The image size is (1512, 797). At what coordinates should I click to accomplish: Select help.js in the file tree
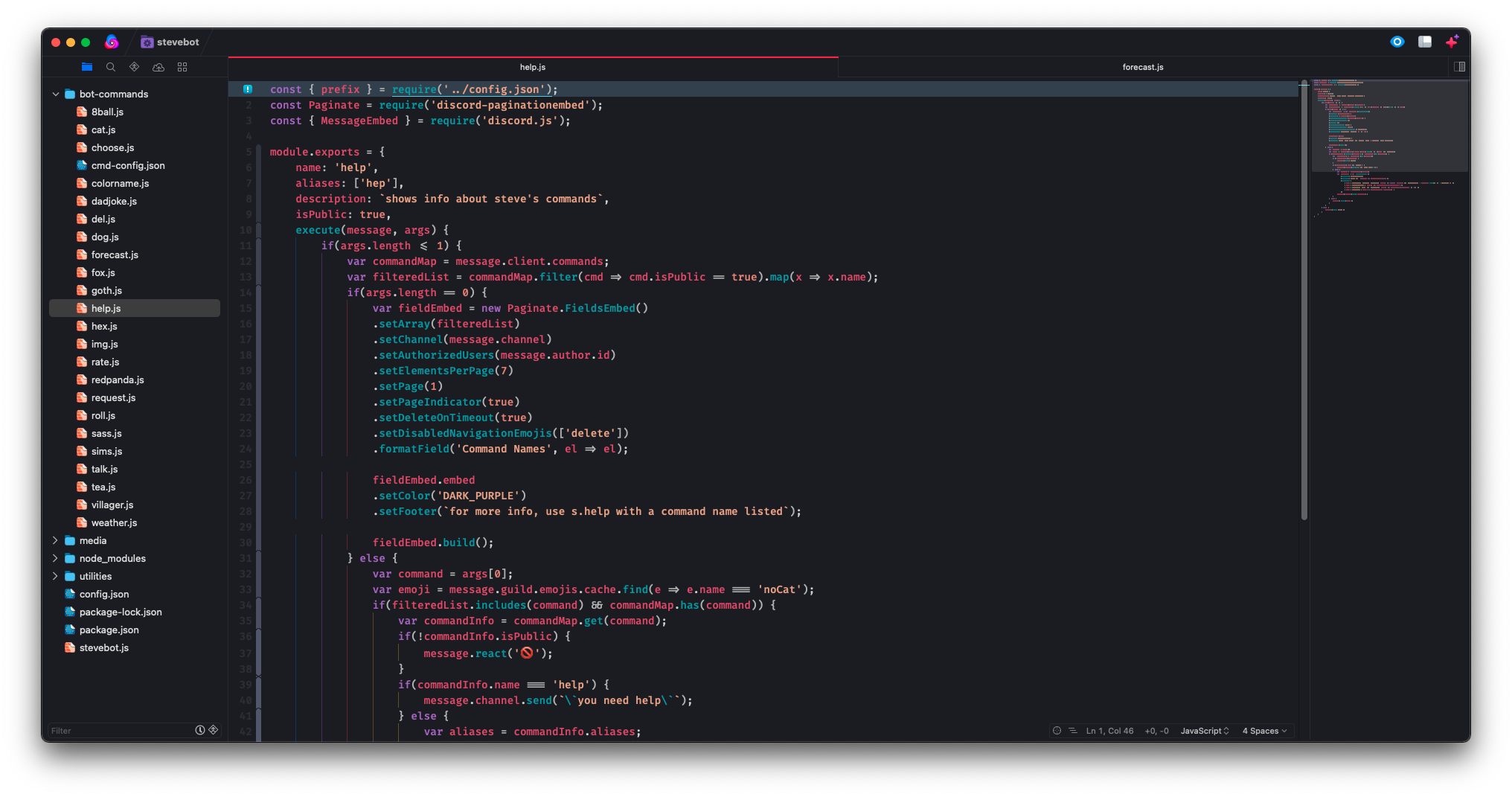[x=135, y=308]
